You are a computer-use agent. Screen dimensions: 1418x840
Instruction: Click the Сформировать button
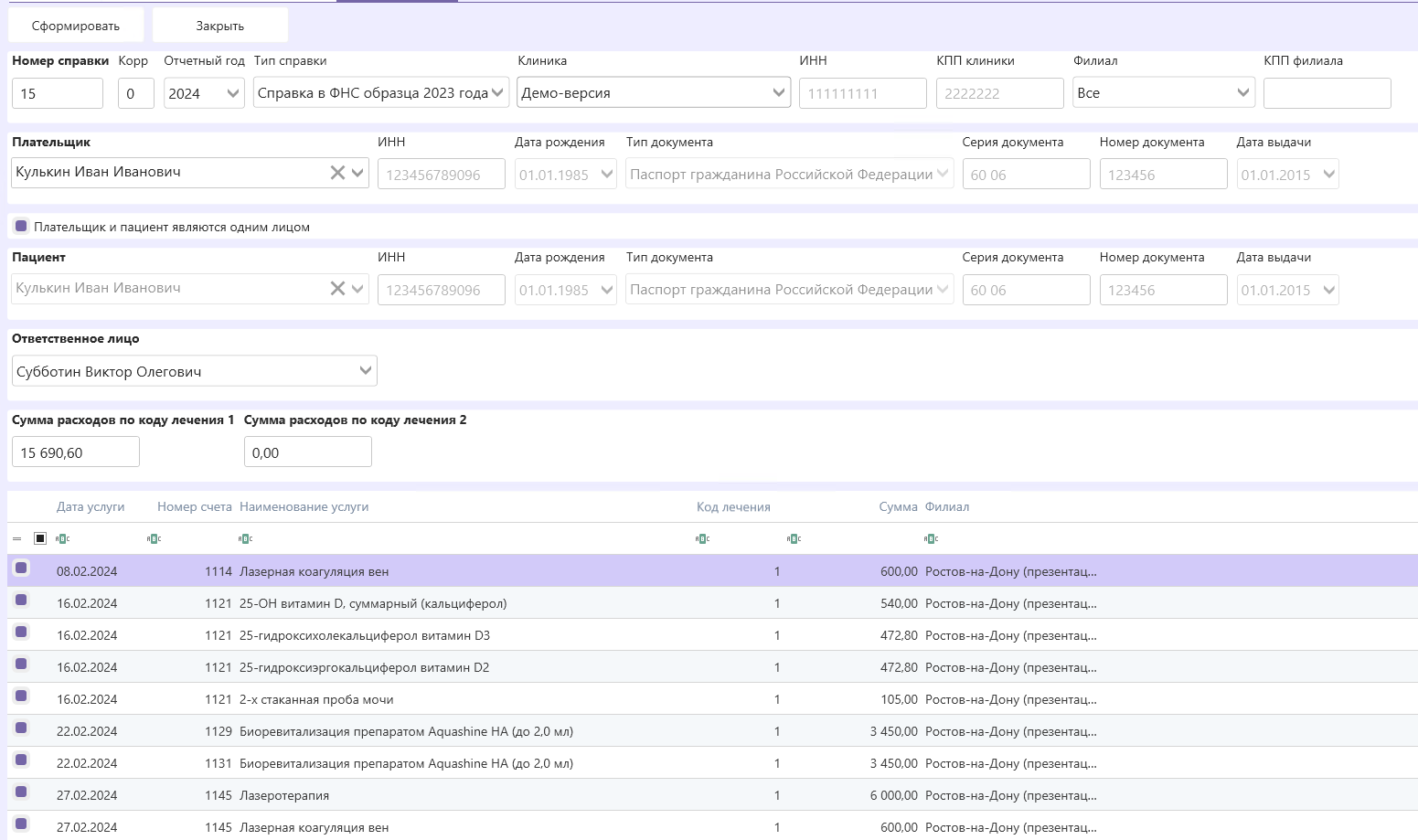pyautogui.click(x=76, y=26)
